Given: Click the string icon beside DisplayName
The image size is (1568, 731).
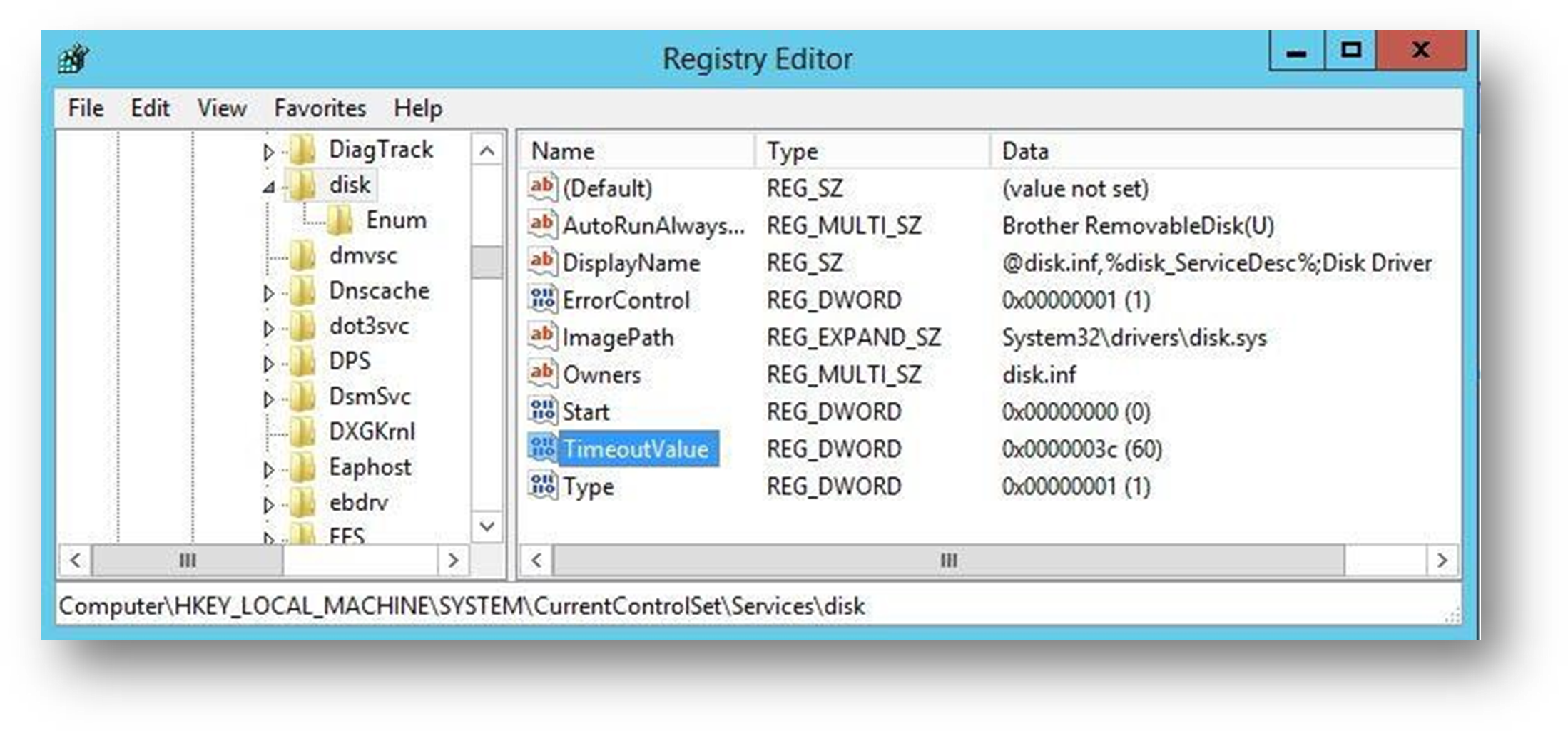Looking at the screenshot, I should 542,262.
